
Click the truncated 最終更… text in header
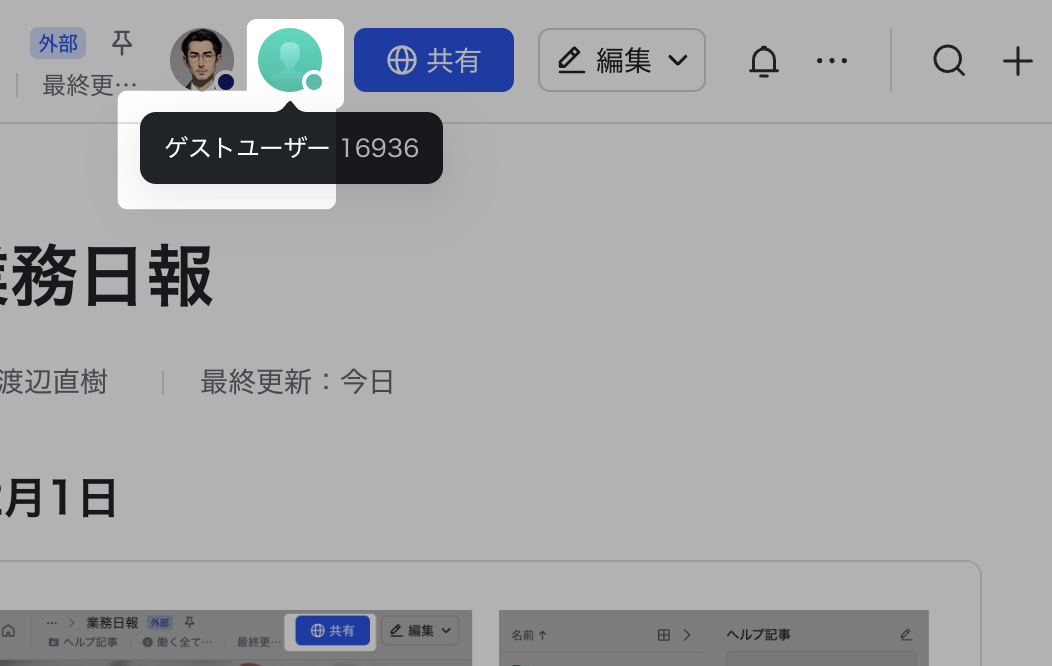click(89, 85)
